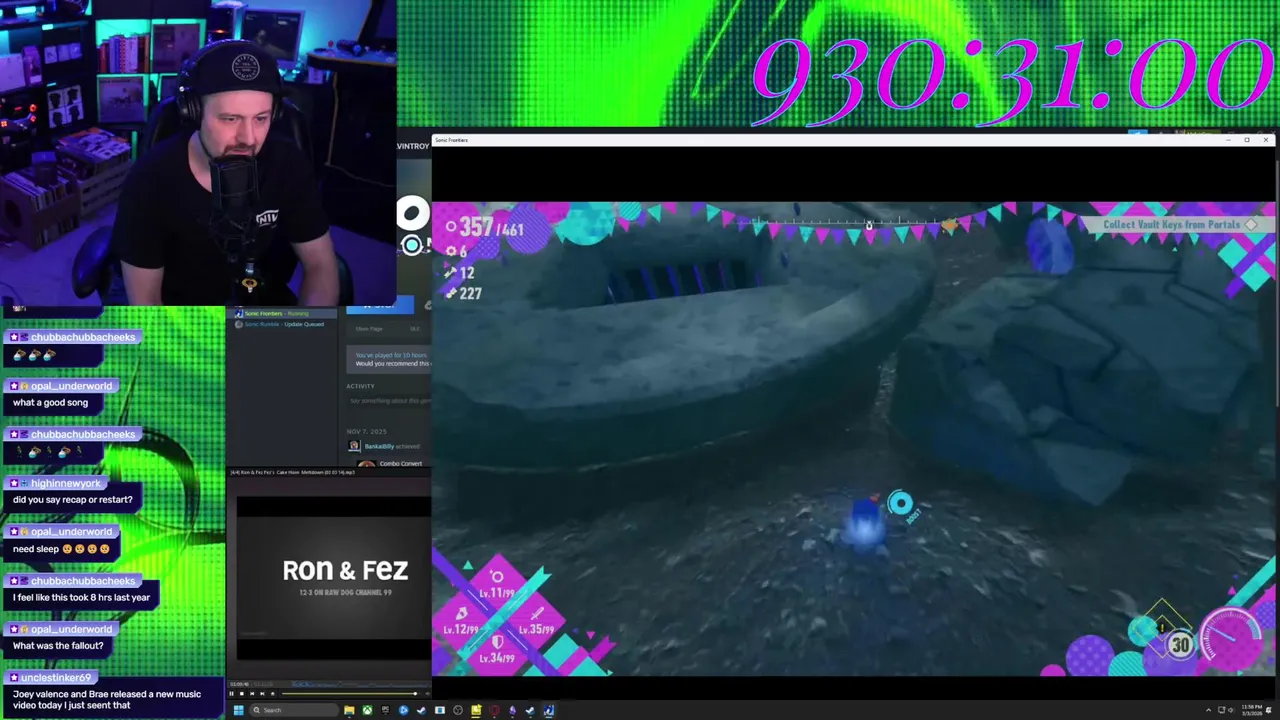Screen dimensions: 1280x720
Task: Open the yellow sticky notes taskbar icon
Action: click(476, 710)
